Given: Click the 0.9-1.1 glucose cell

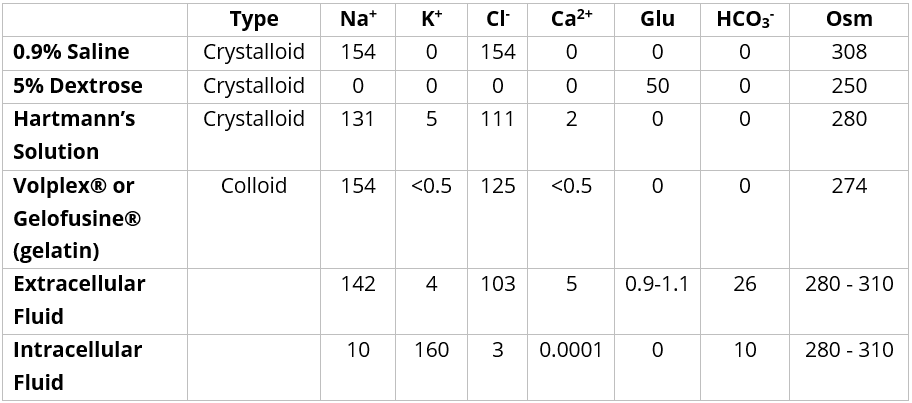Looking at the screenshot, I should coord(657,284).
